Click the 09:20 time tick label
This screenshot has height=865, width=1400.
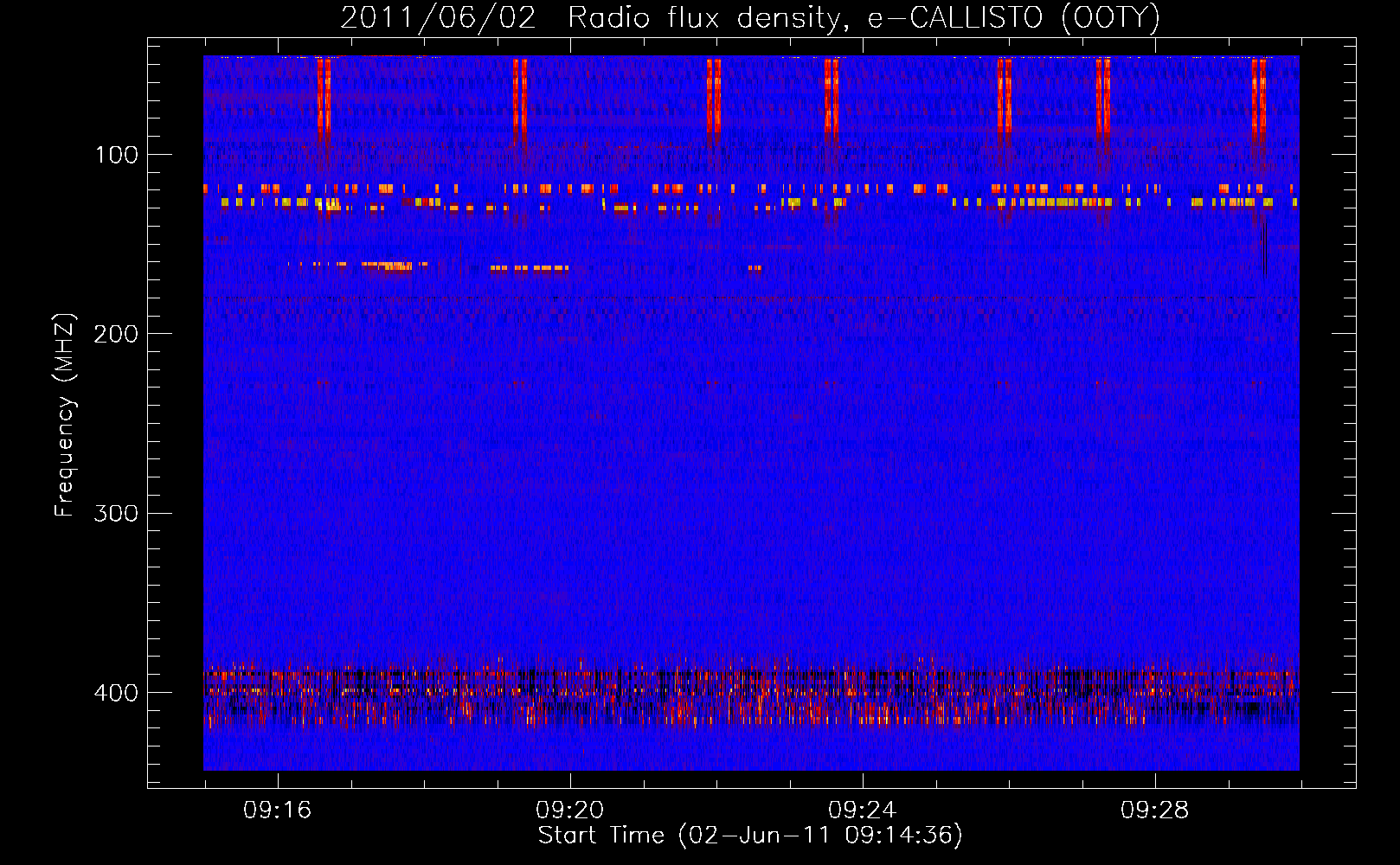(569, 811)
